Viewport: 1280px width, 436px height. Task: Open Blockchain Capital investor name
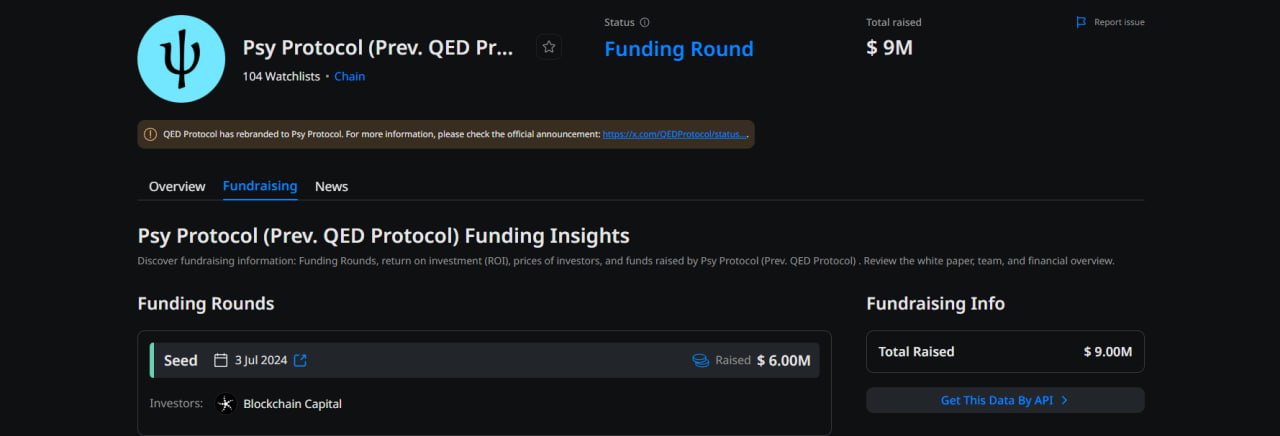click(292, 404)
